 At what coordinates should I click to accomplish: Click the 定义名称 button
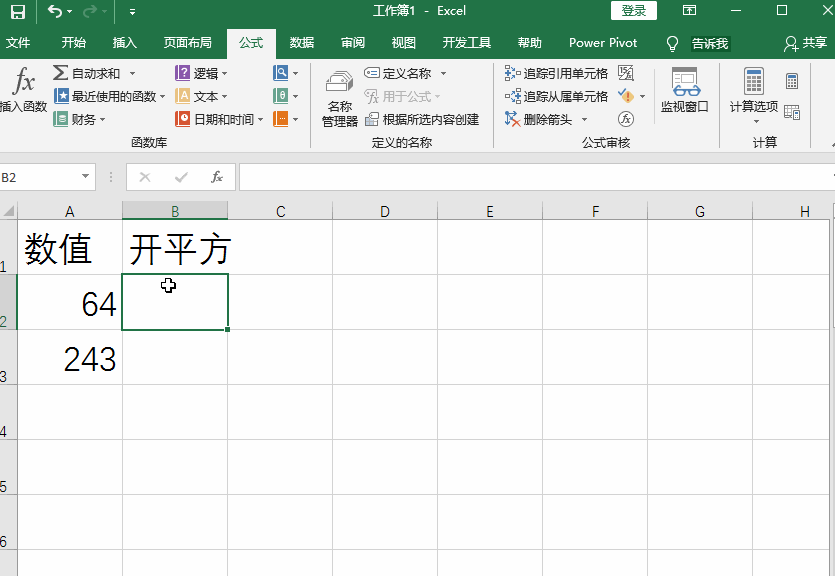(398, 73)
